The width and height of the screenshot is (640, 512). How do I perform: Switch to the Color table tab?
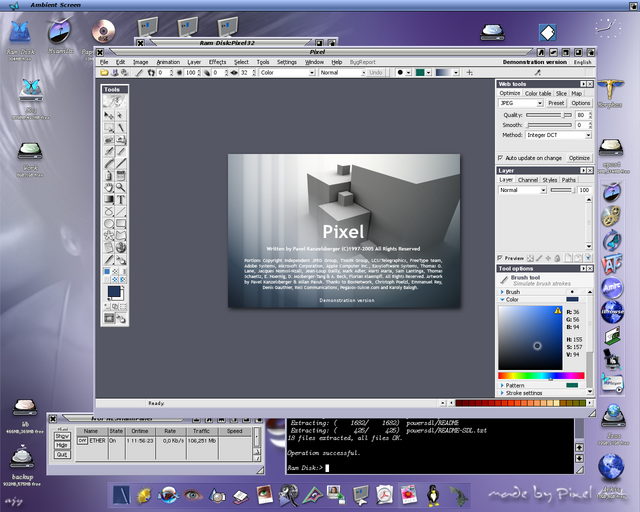538,93
